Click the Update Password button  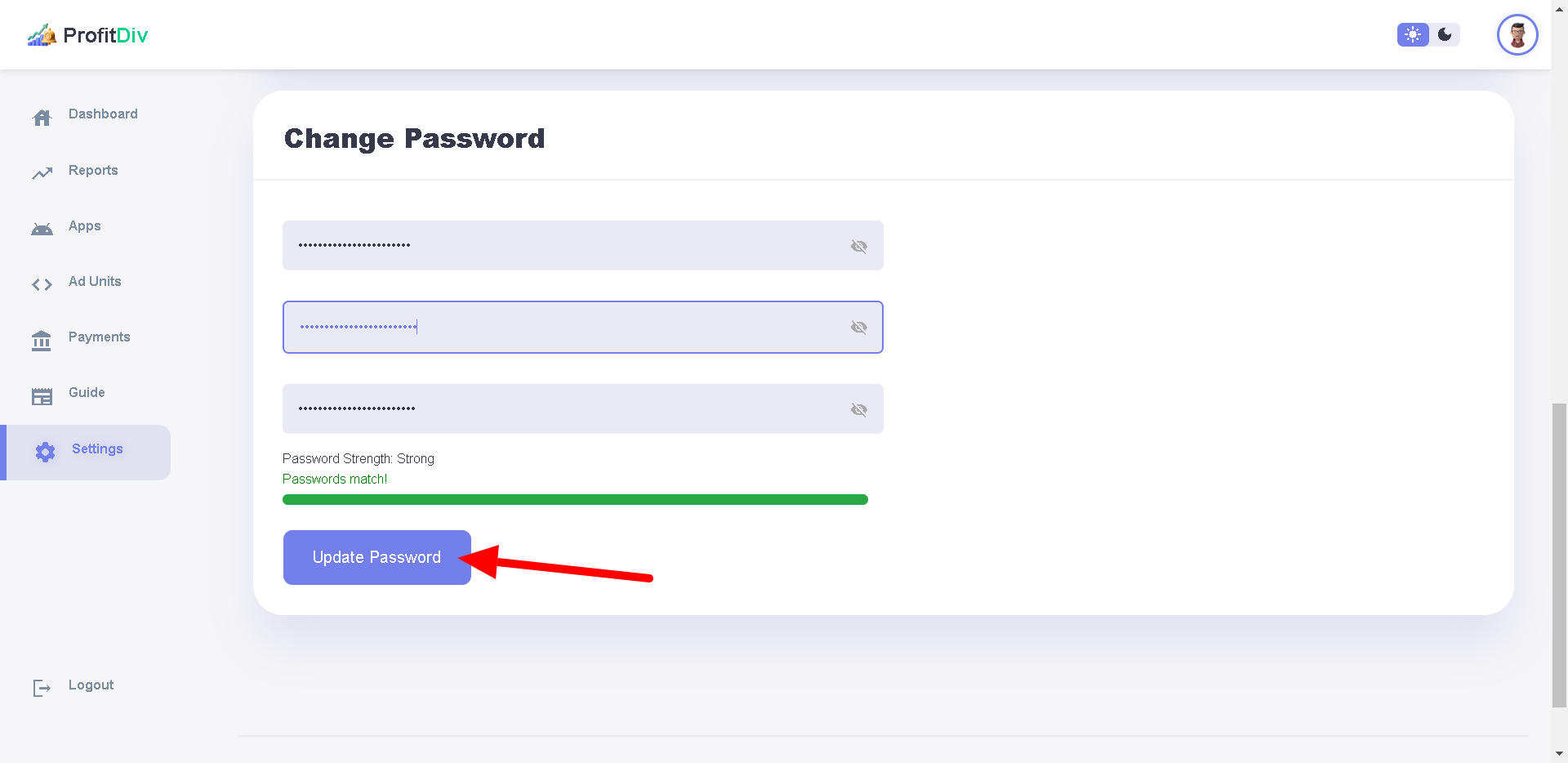tap(377, 557)
